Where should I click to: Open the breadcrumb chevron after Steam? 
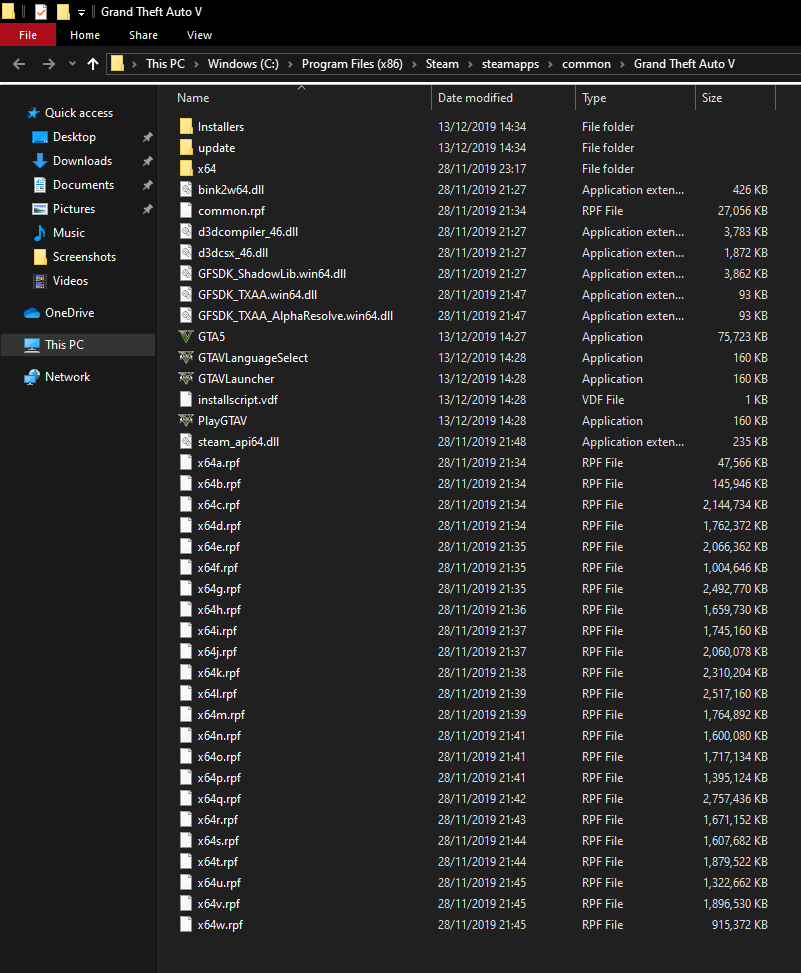pyautogui.click(x=470, y=63)
